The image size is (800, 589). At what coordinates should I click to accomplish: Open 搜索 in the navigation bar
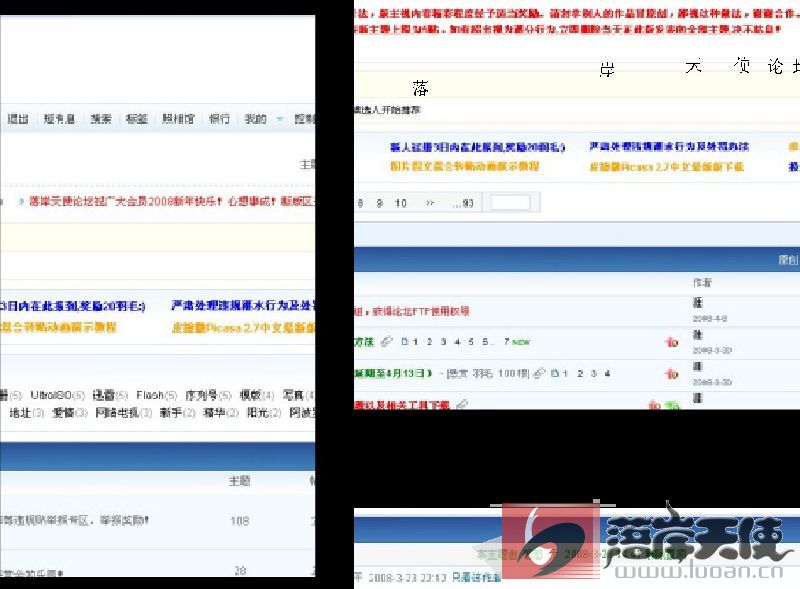tap(101, 119)
